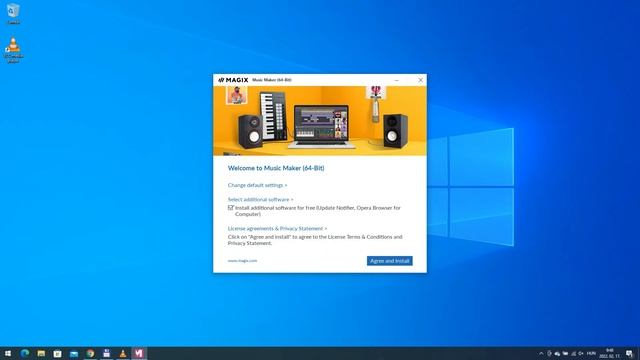This screenshot has width=640, height=360.
Task: Click the Music Maker banner image
Action: tap(320, 121)
